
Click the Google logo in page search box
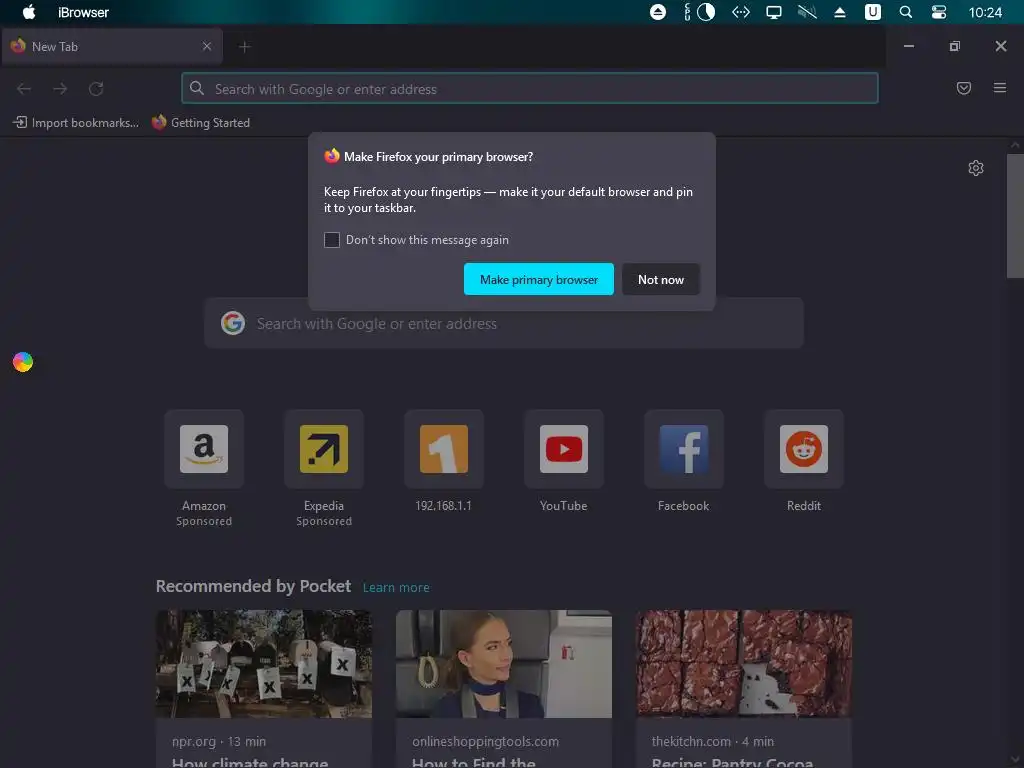tap(232, 323)
